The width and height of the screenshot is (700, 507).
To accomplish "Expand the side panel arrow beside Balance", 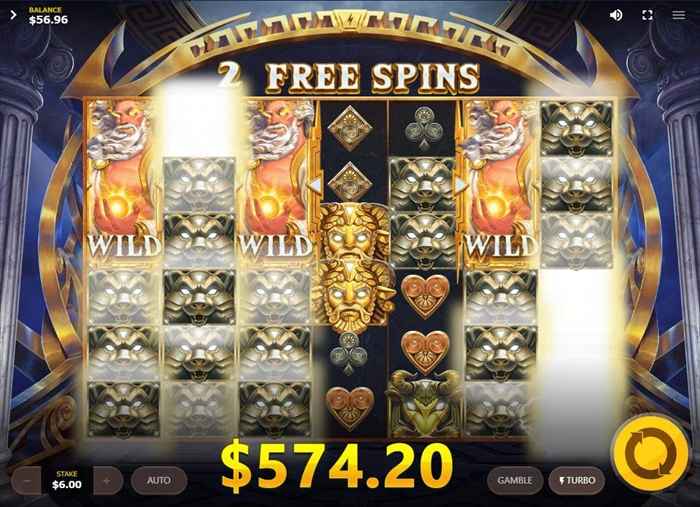I will point(13,15).
